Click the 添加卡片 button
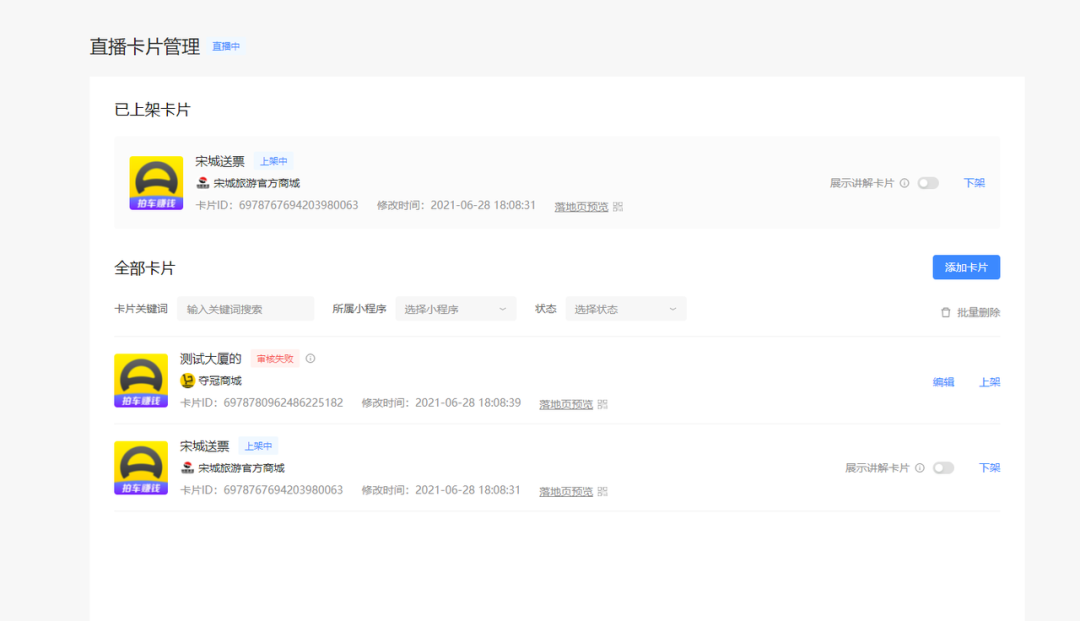Screen dimensions: 1080x621 coord(966,267)
